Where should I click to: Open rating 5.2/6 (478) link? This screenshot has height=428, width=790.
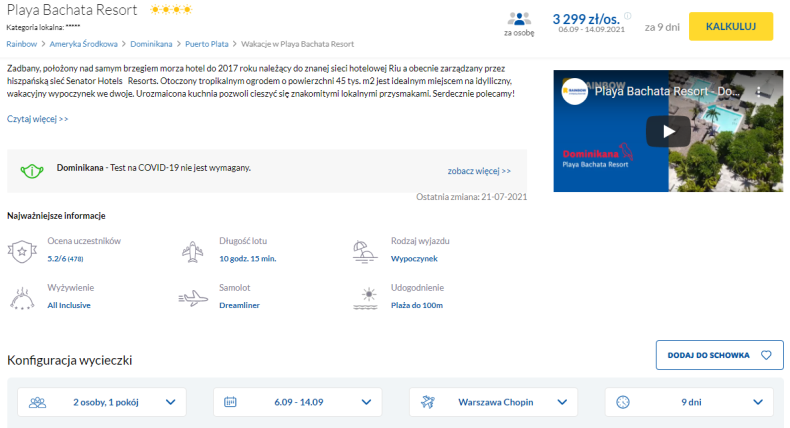pyautogui.click(x=65, y=259)
